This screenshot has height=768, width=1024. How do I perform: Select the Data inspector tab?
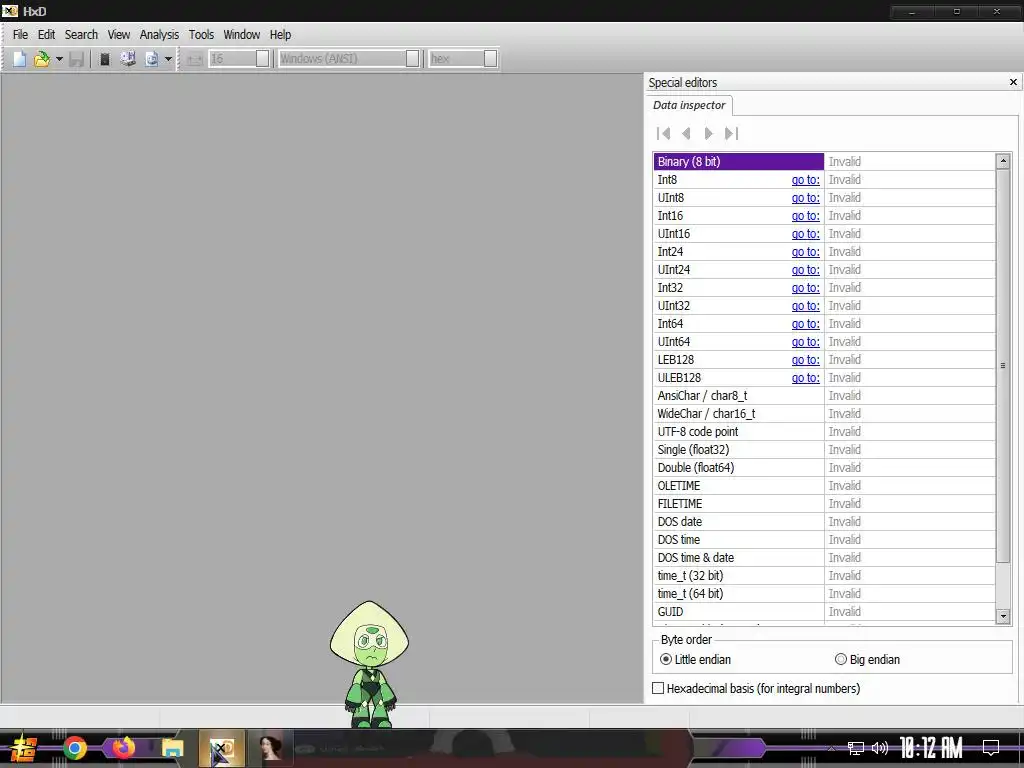(689, 105)
